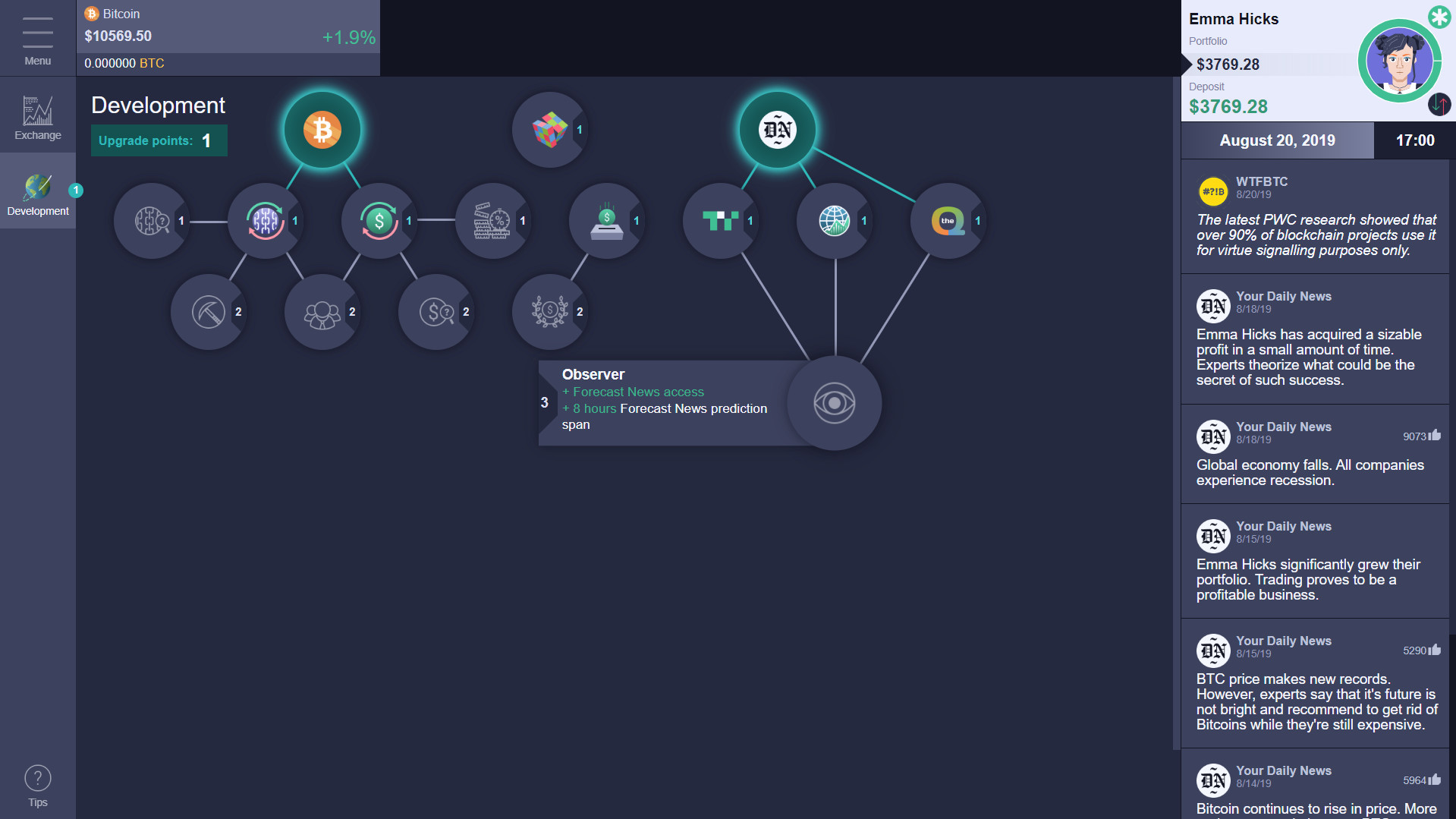Open the donation box skill node
Image resolution: width=1456 pixels, height=819 pixels.
click(x=606, y=221)
